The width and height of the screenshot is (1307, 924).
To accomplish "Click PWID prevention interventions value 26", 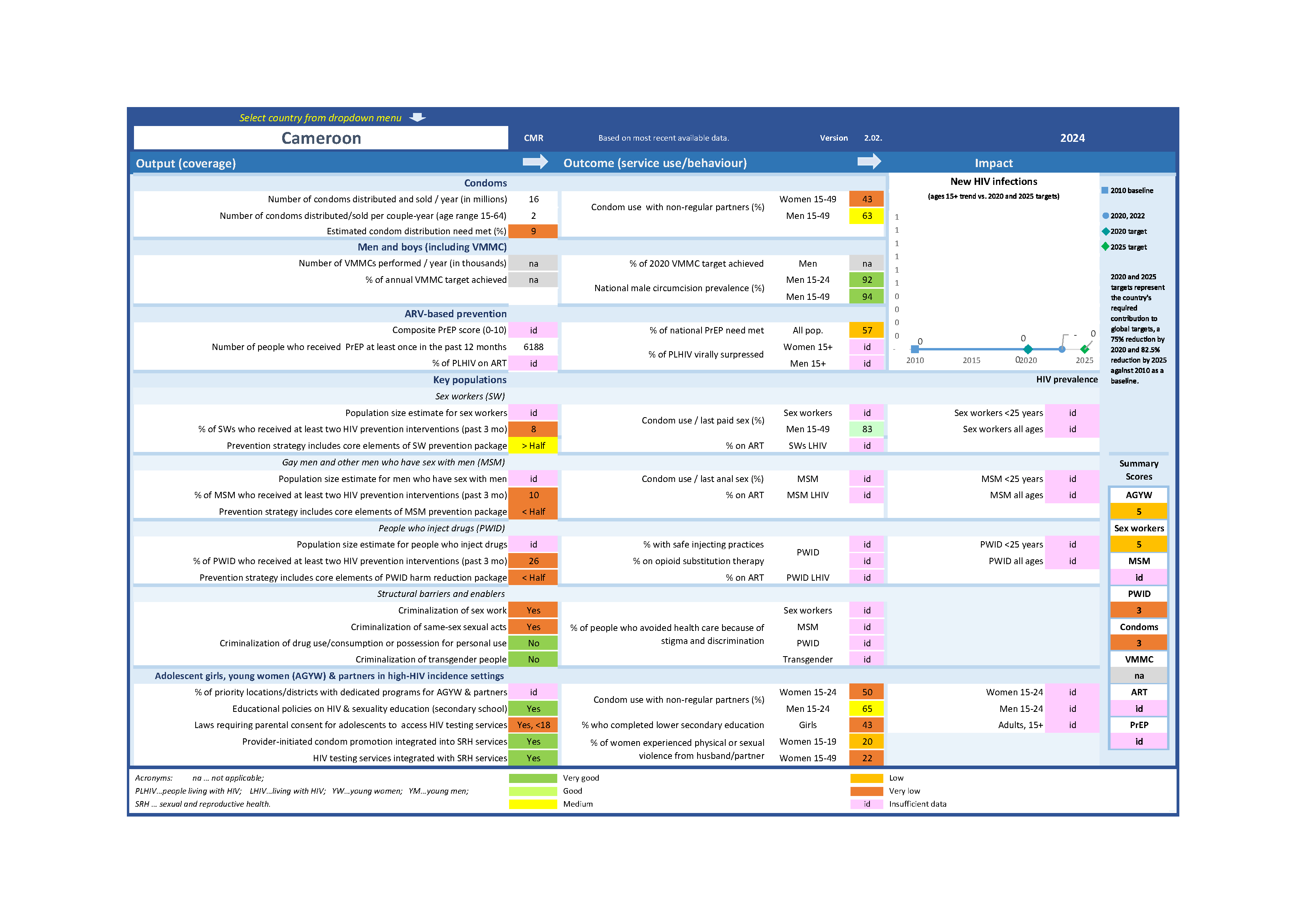I will (x=533, y=561).
